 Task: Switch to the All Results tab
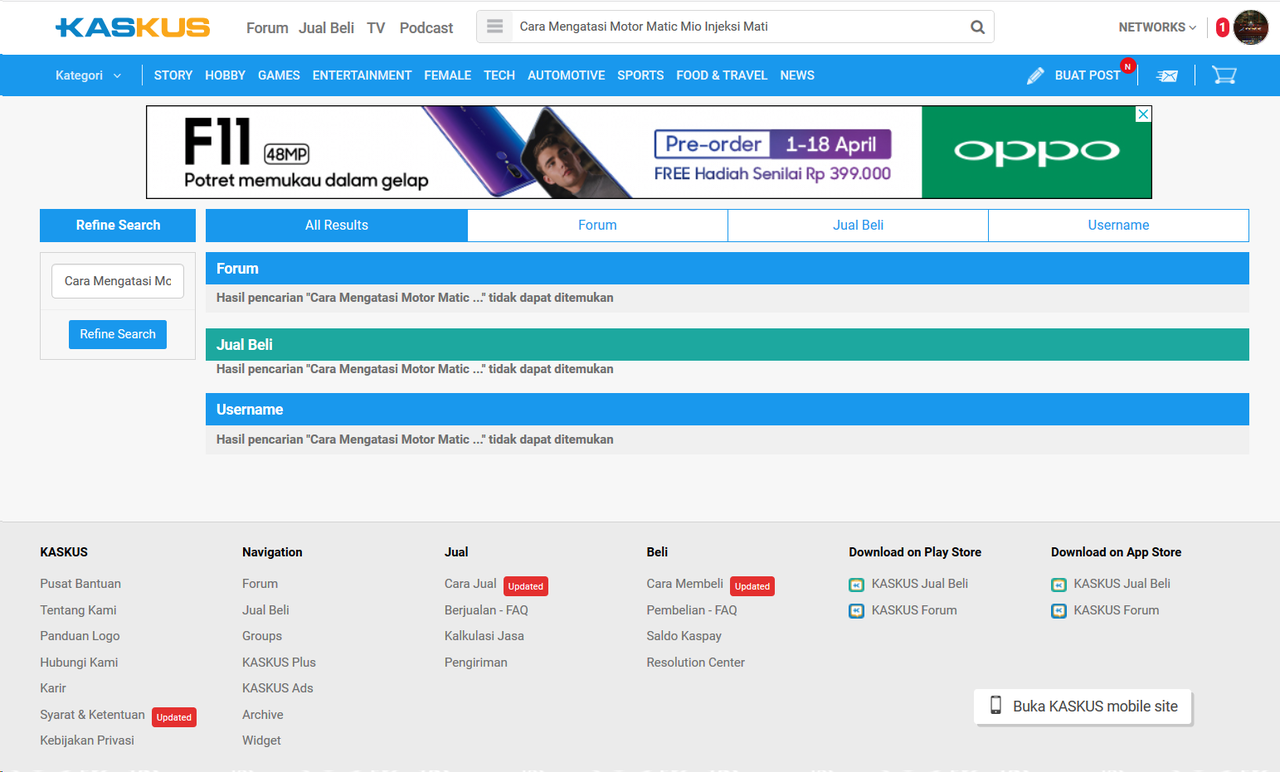tap(336, 225)
